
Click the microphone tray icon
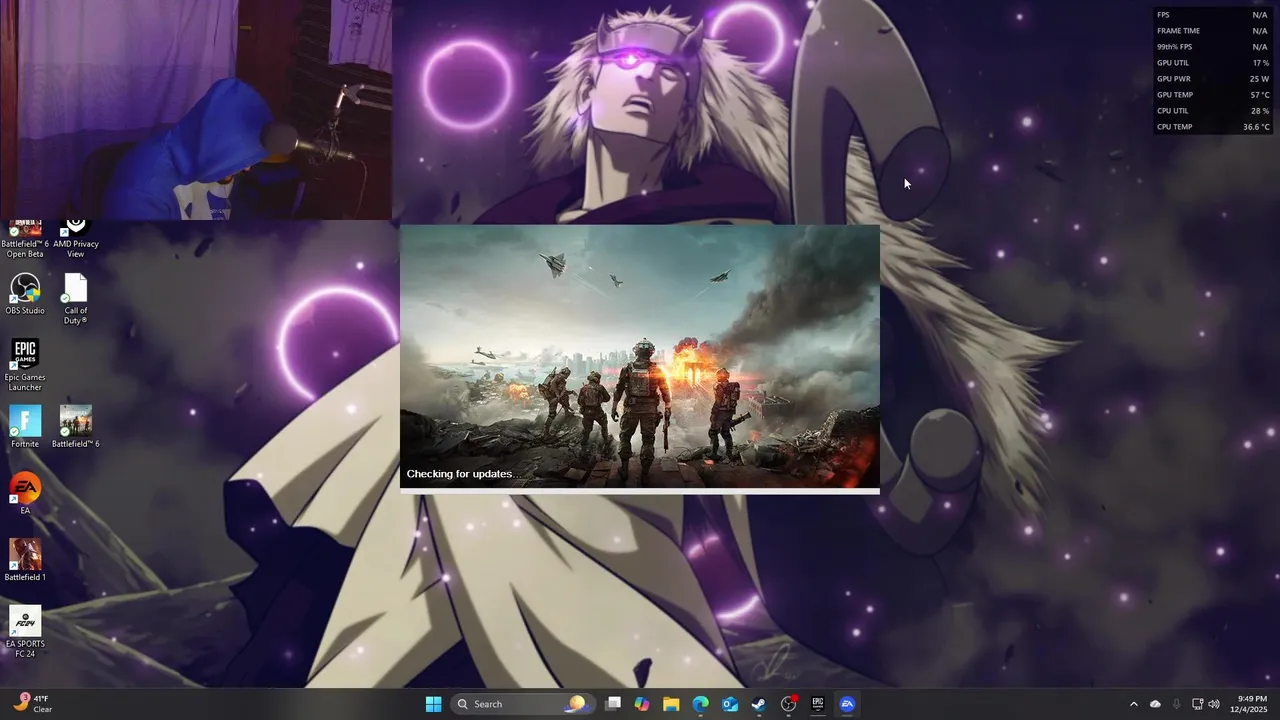pyautogui.click(x=1176, y=704)
